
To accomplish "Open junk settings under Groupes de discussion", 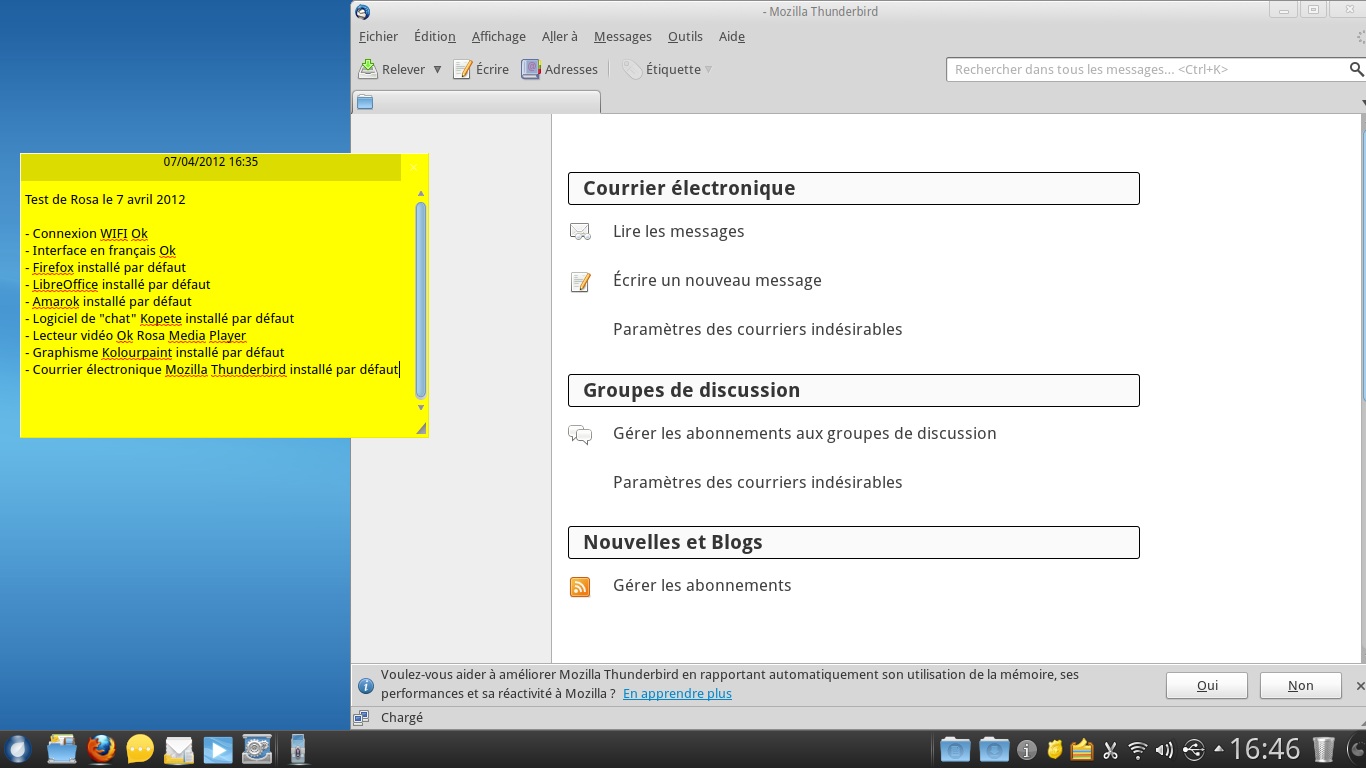I will 758,482.
